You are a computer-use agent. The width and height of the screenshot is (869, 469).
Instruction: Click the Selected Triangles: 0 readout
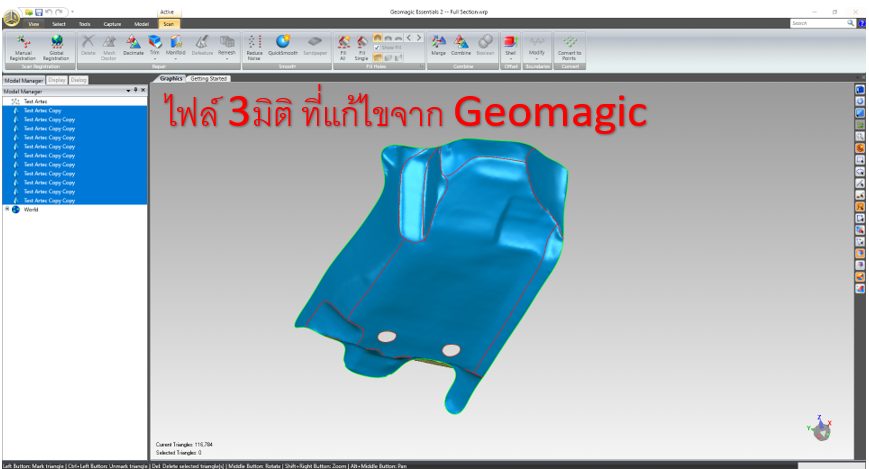pyautogui.click(x=178, y=453)
